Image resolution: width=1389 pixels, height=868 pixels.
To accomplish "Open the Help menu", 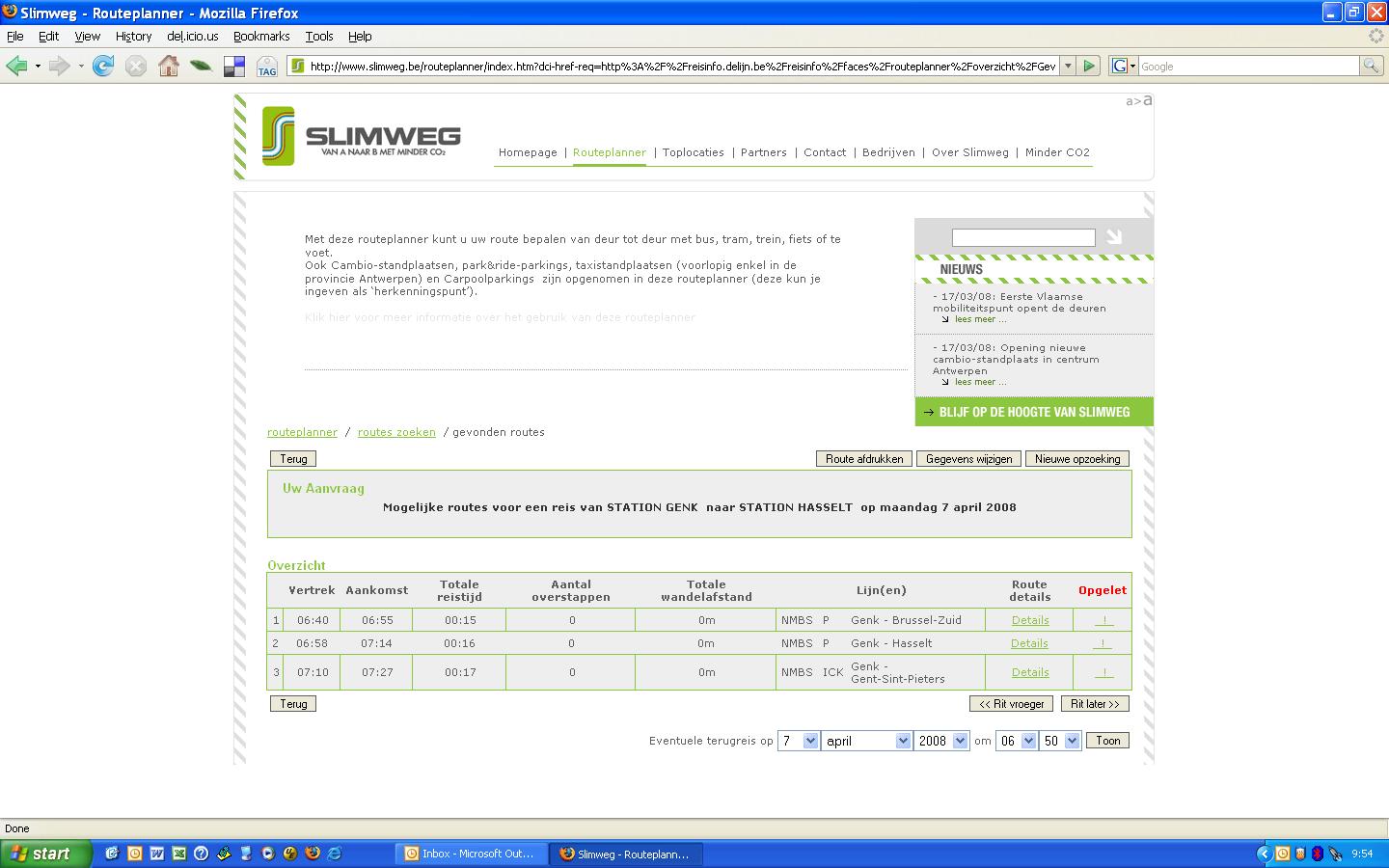I will (360, 36).
